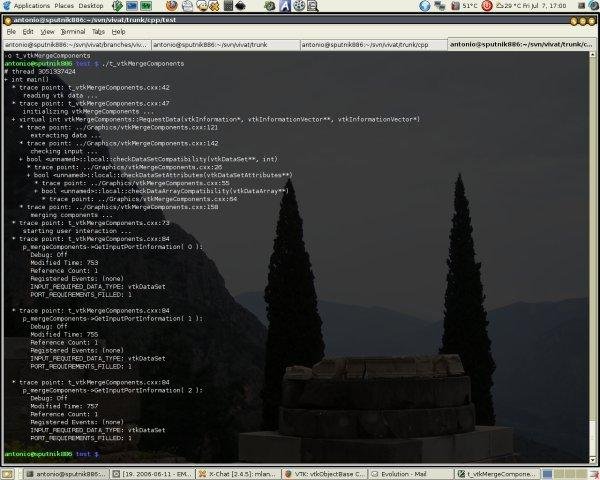Switch to the VTK: vtkObjectBase taskbar window
600x480 pixels.
click(x=325, y=474)
